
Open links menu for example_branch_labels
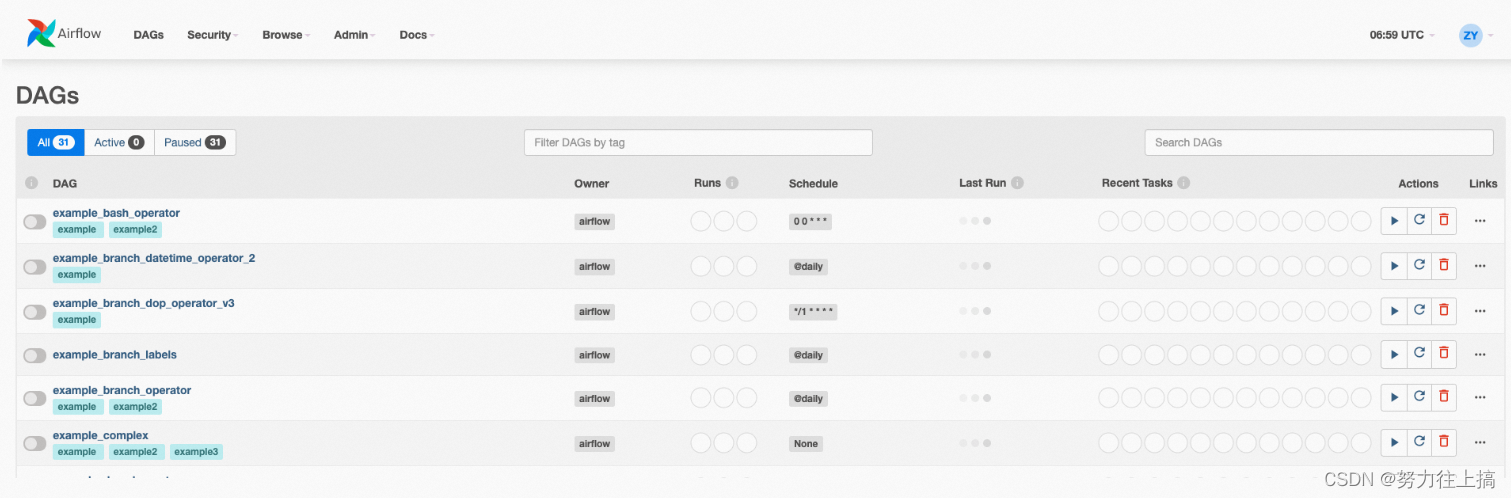pyautogui.click(x=1480, y=355)
